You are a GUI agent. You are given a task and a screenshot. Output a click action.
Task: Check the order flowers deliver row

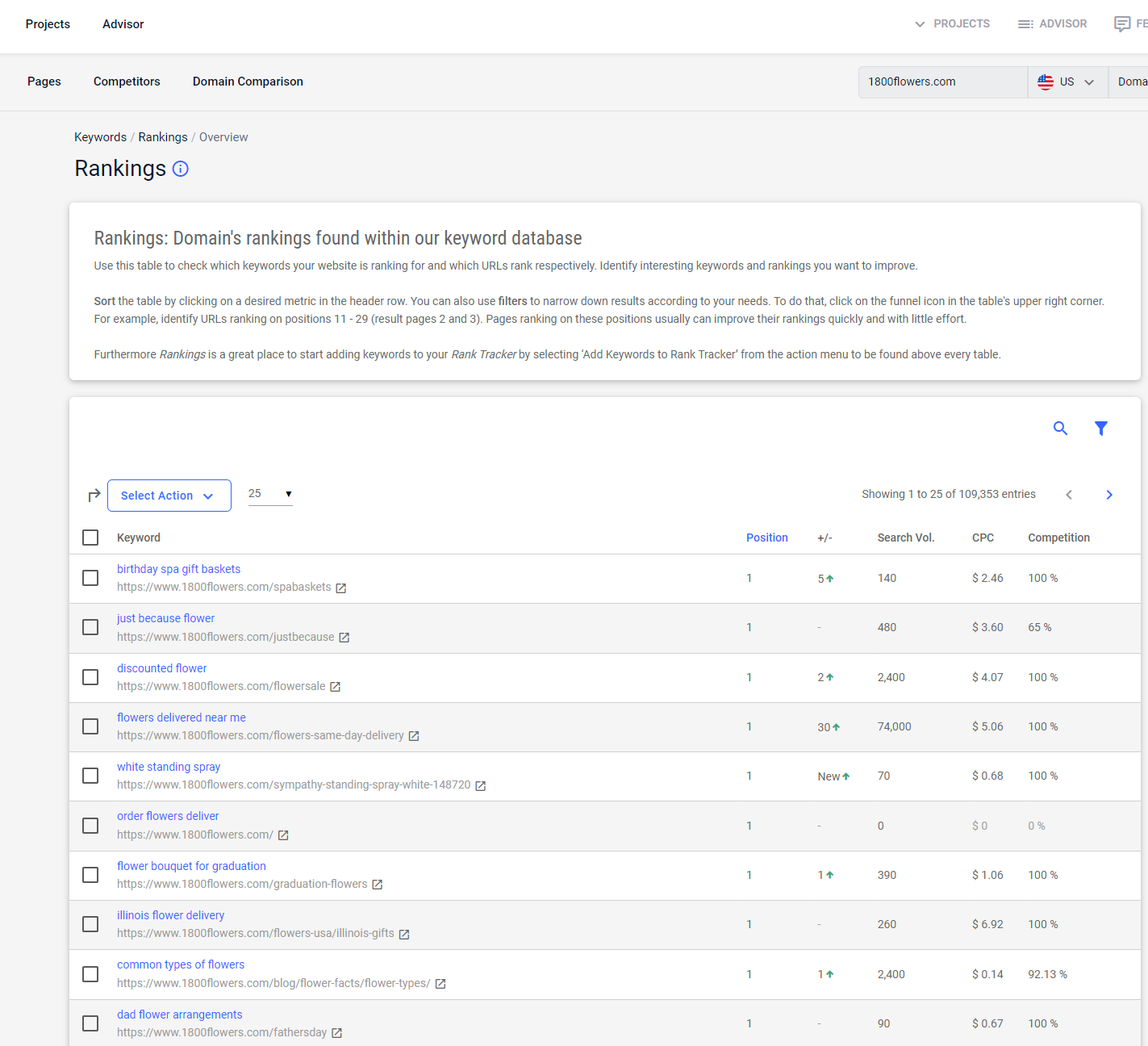click(90, 826)
